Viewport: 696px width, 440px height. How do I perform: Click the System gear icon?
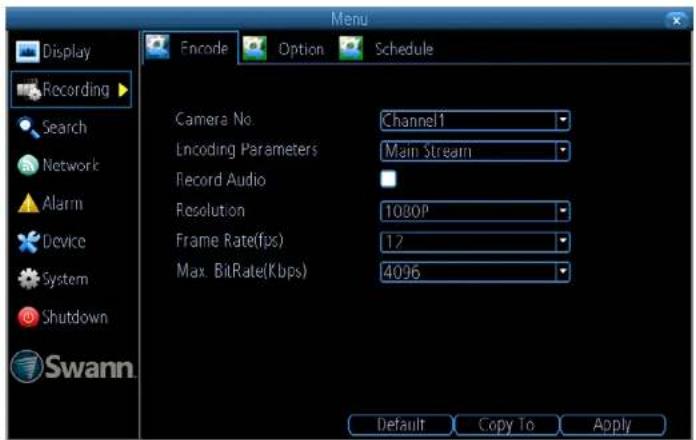(x=28, y=279)
